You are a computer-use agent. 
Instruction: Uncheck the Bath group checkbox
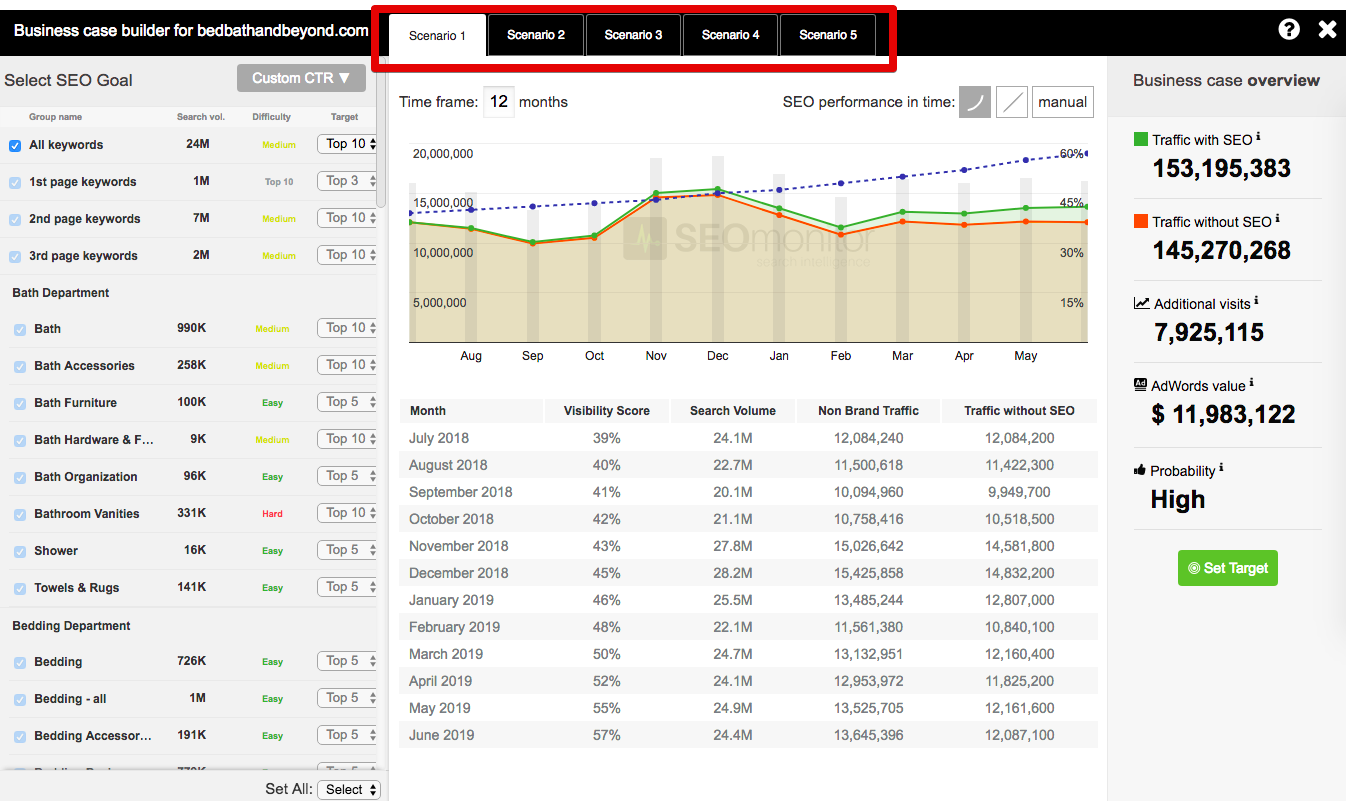click(20, 329)
